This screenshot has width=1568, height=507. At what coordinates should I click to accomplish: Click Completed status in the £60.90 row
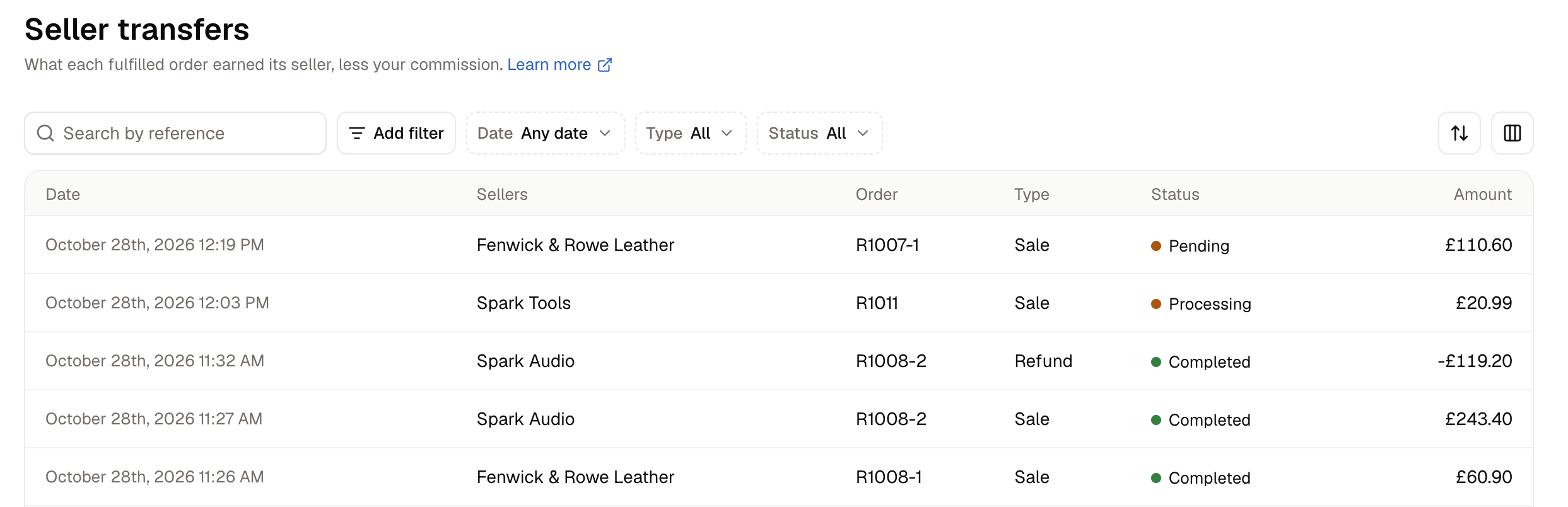click(x=1200, y=477)
